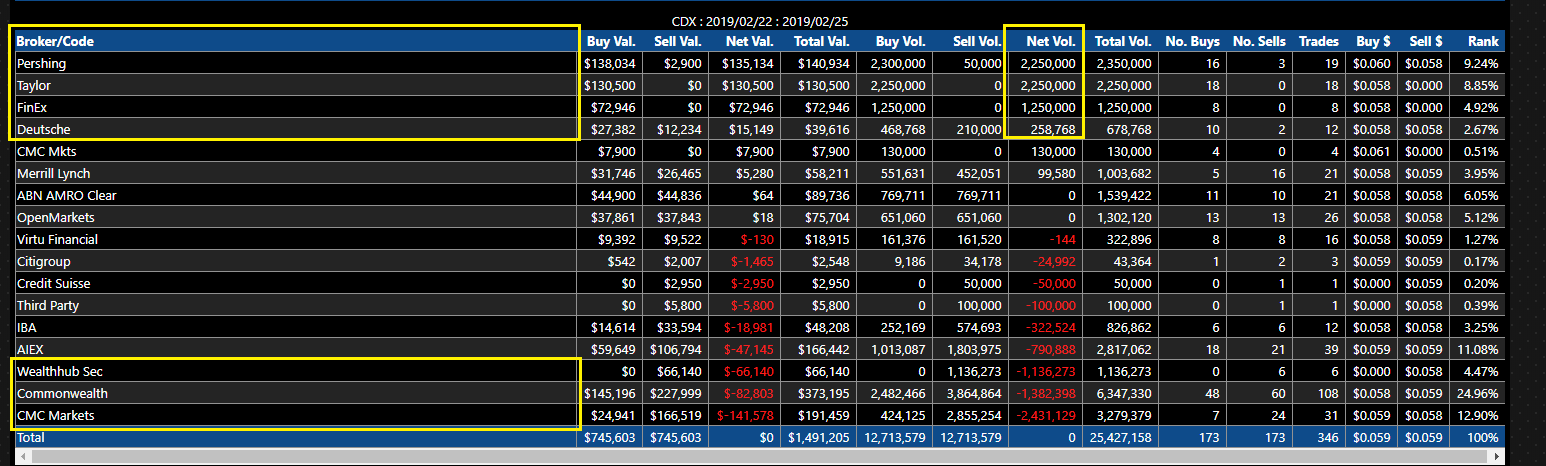Click the Sell $ column header
The width and height of the screenshot is (1546, 466).
click(1425, 41)
